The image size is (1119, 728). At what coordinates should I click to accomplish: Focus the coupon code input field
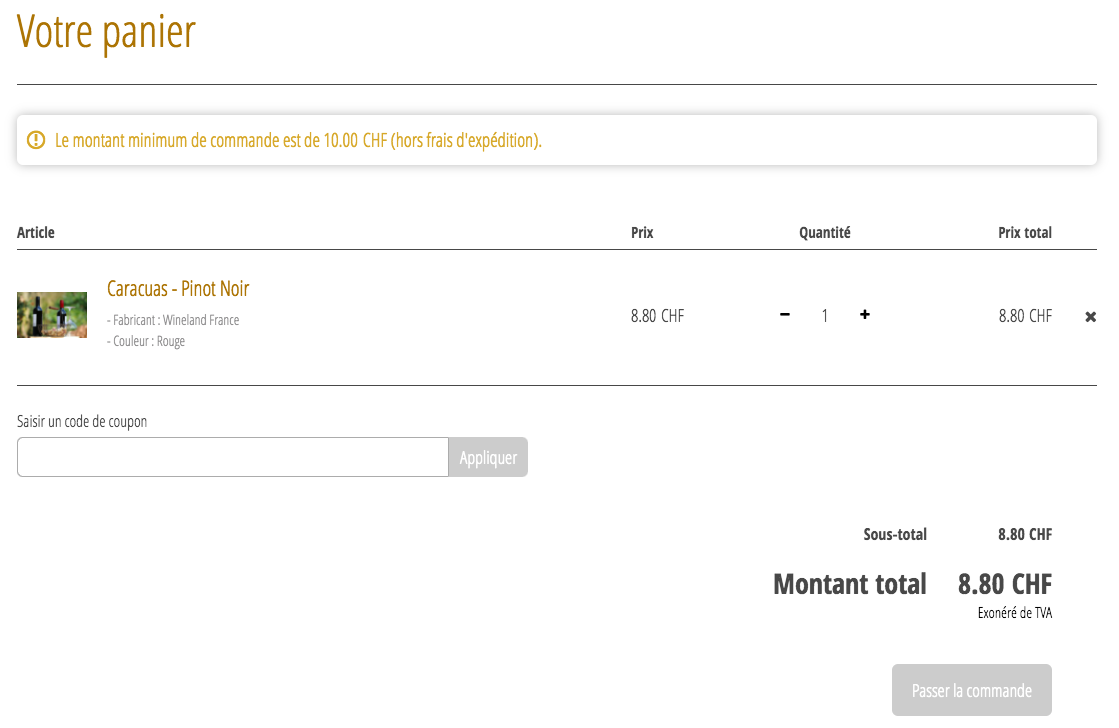tap(233, 457)
